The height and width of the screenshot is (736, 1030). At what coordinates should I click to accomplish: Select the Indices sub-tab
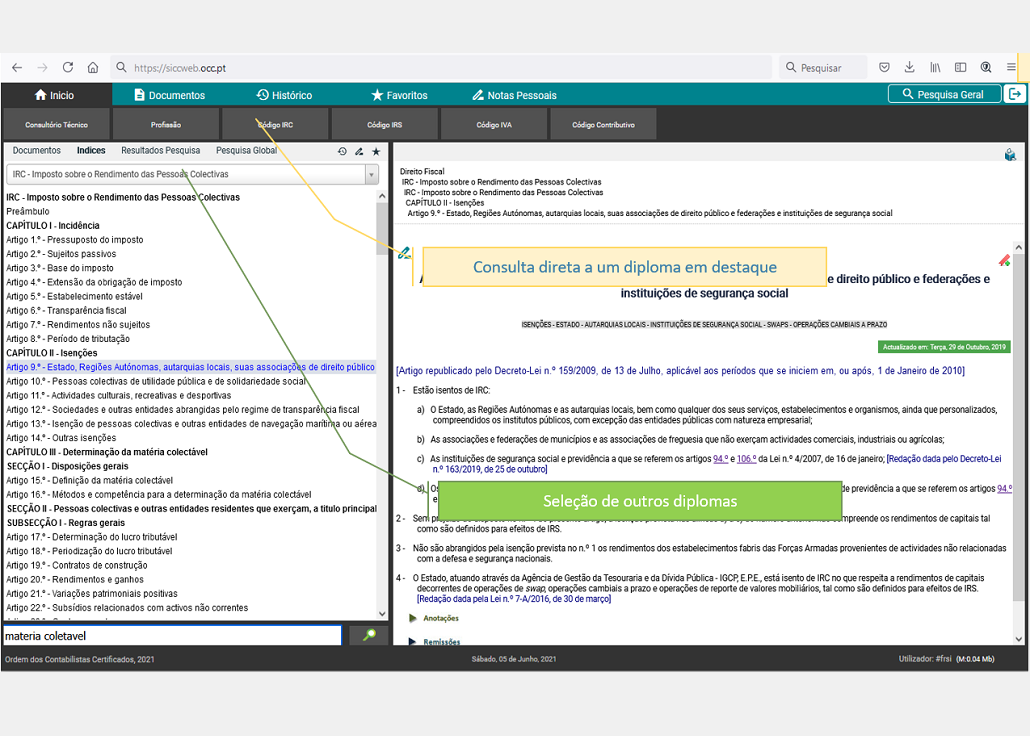[91, 150]
